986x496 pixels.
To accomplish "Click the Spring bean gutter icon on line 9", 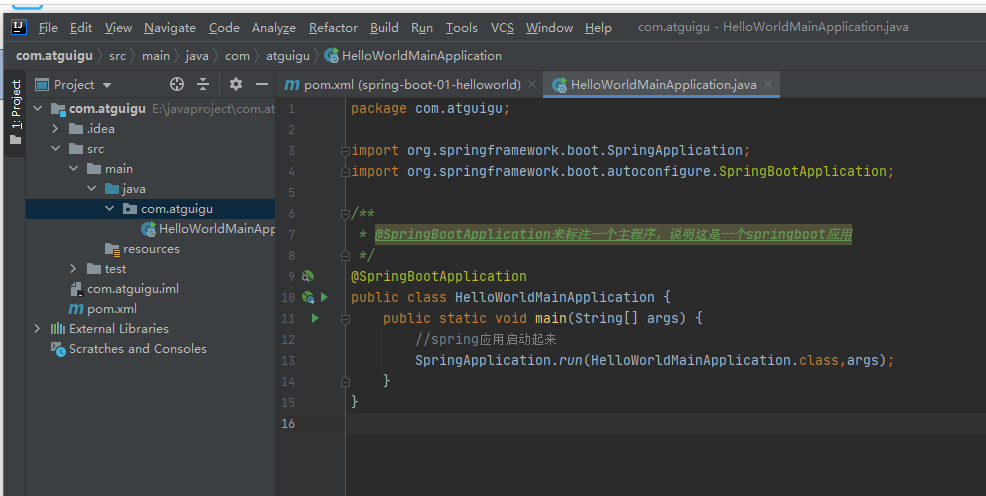I will tap(308, 276).
